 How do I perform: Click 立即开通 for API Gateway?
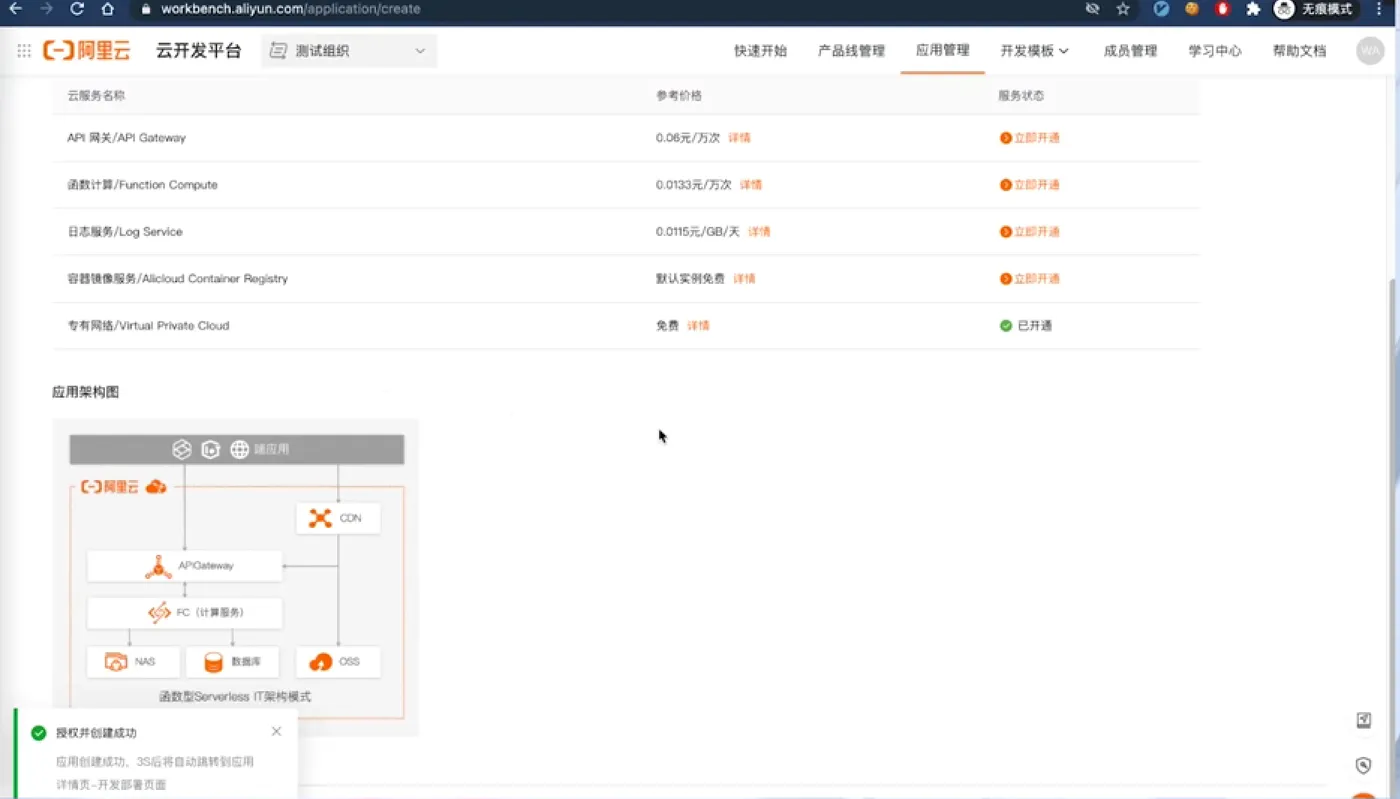pos(1030,138)
